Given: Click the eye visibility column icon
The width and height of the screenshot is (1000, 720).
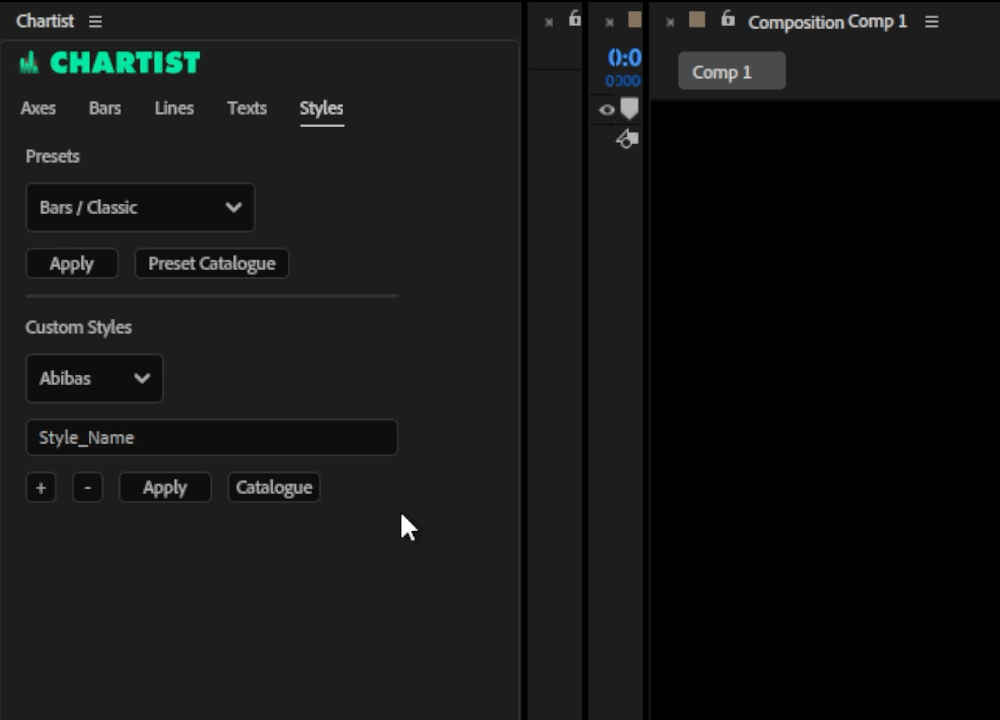Looking at the screenshot, I should point(607,110).
